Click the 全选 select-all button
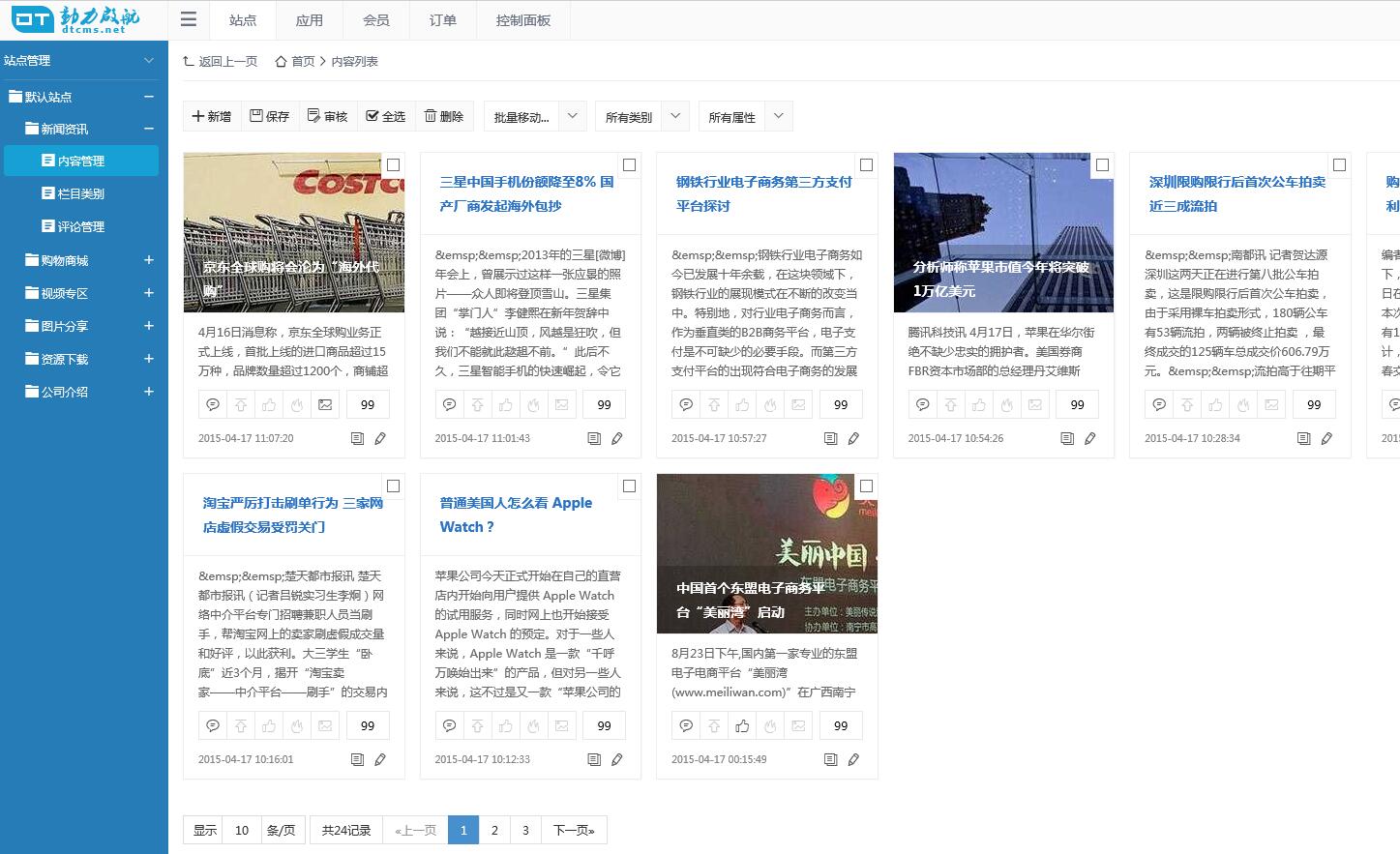The height and width of the screenshot is (854, 1400). tap(386, 116)
